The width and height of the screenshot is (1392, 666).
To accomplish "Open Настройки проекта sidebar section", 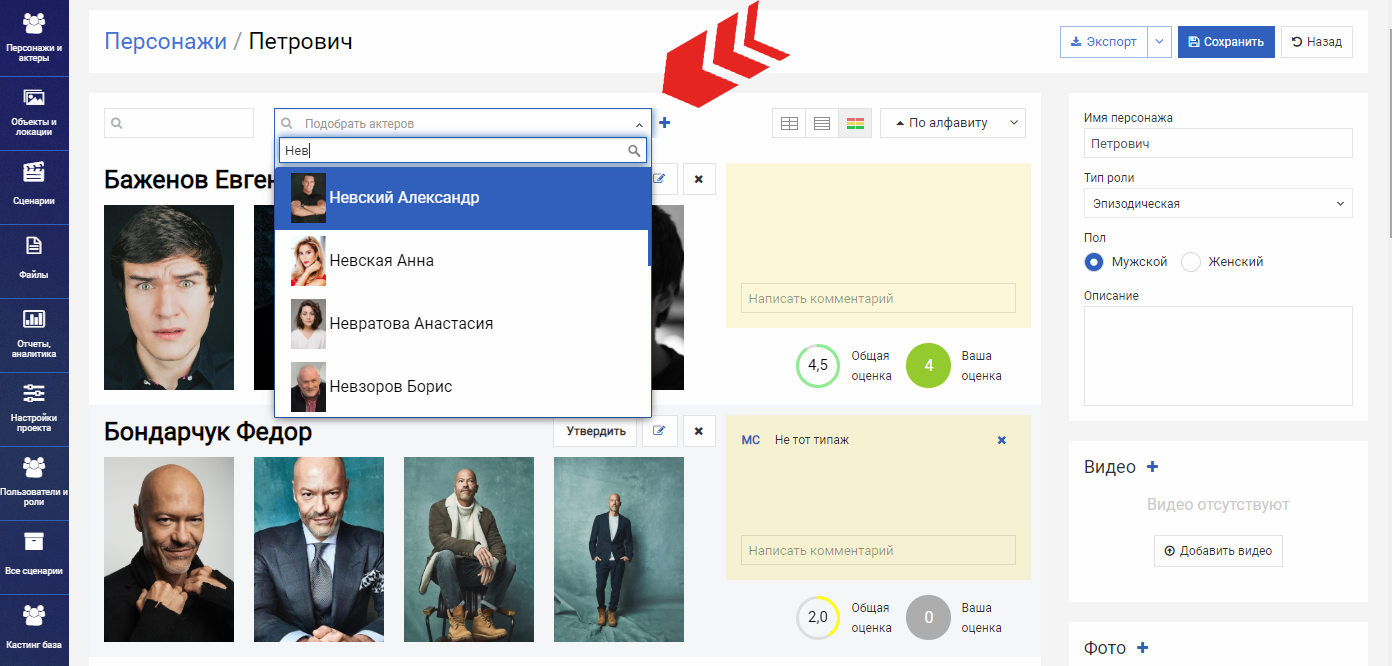I will tap(34, 409).
